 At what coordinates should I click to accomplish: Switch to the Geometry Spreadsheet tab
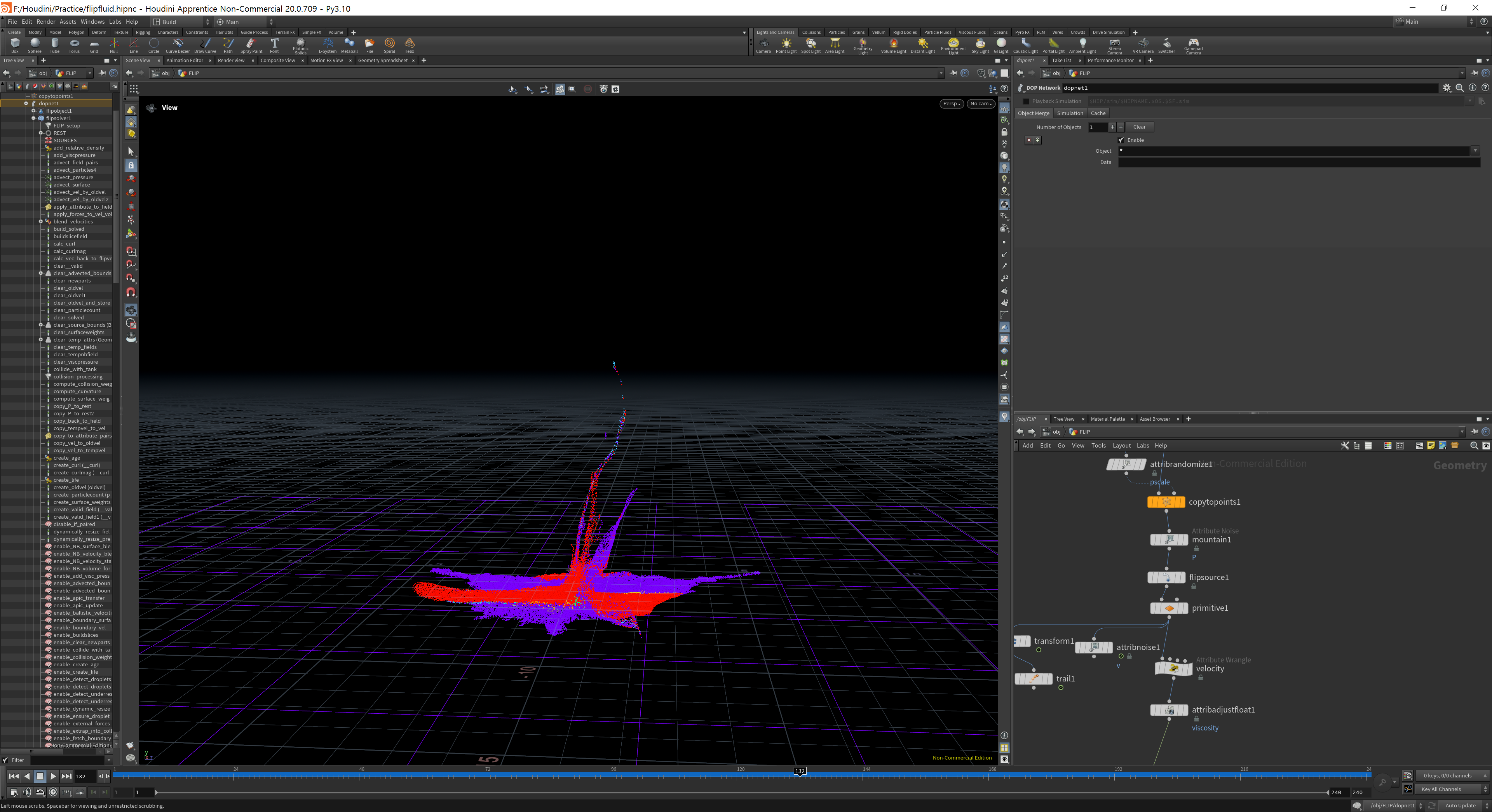[x=382, y=60]
